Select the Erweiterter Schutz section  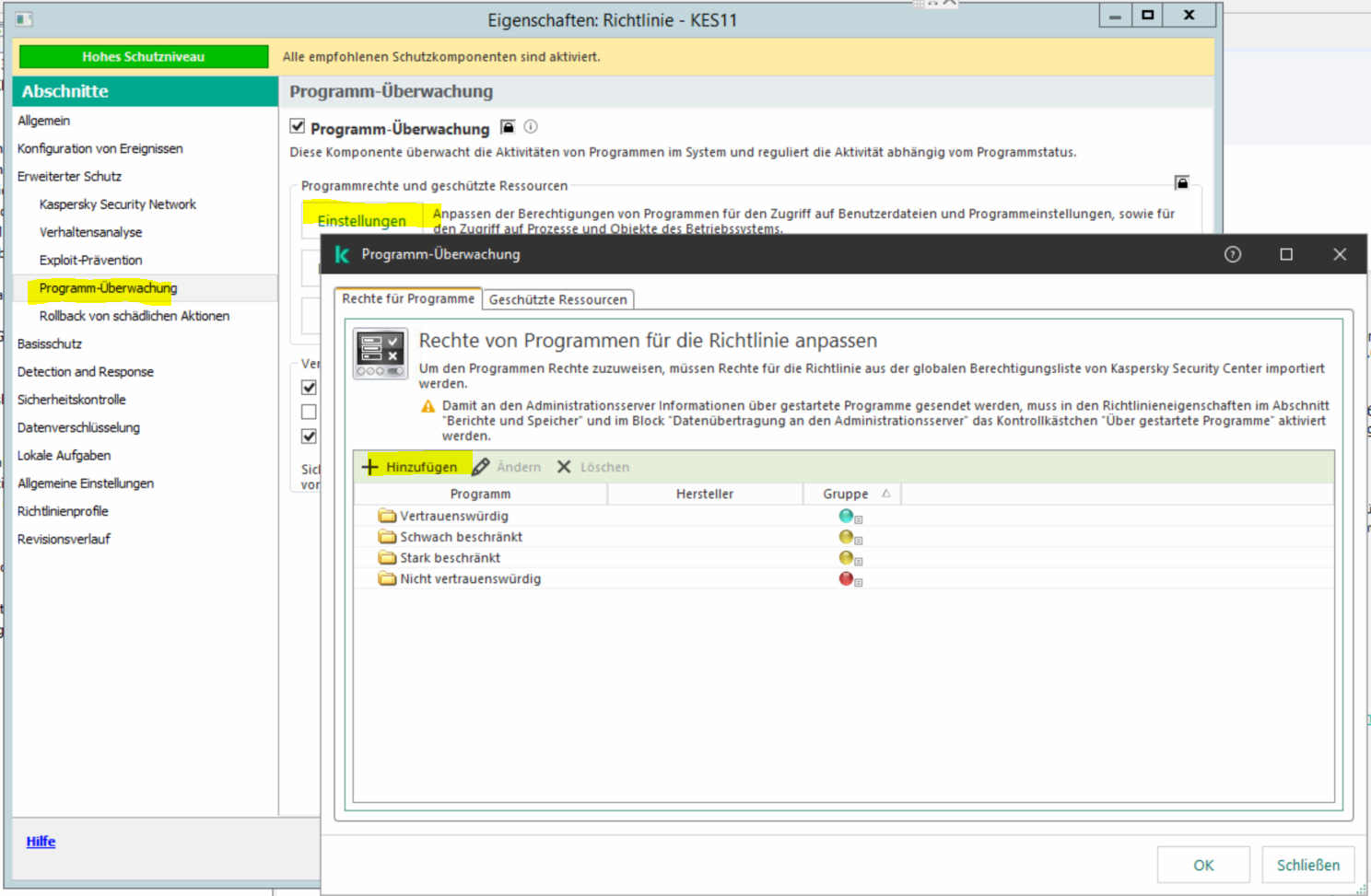coord(69,176)
